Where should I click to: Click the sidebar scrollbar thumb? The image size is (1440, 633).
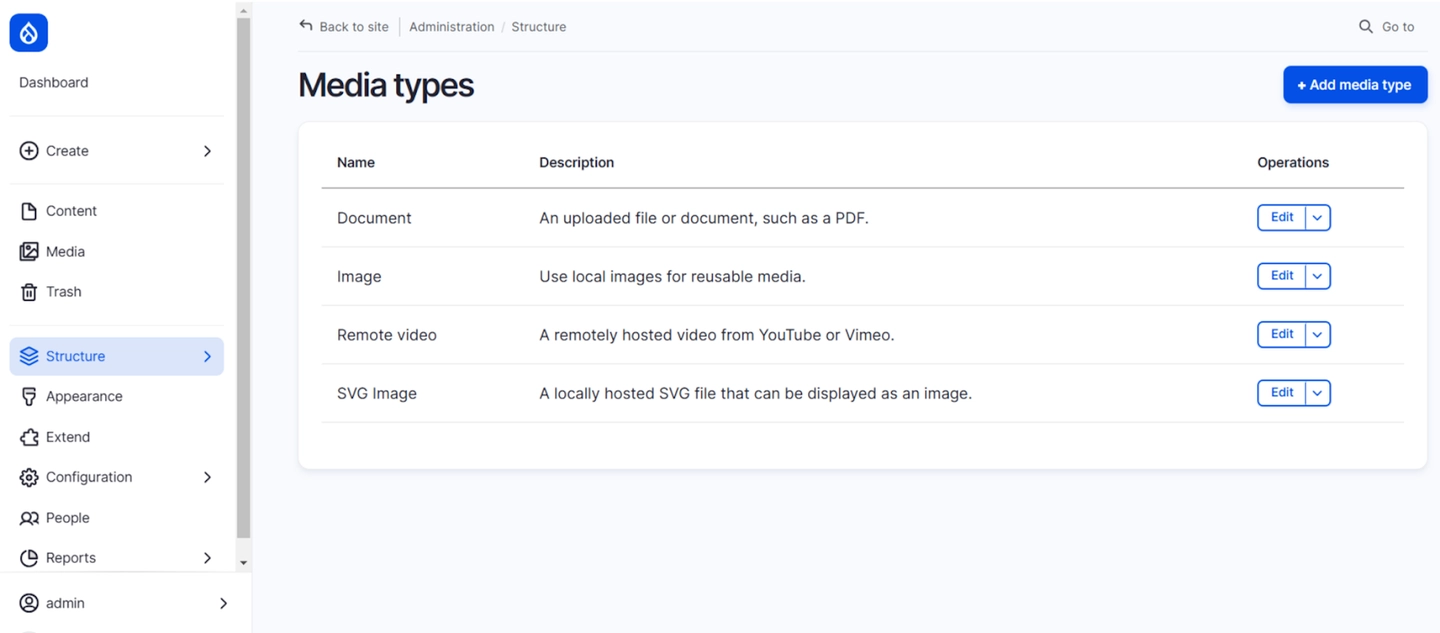(x=243, y=278)
